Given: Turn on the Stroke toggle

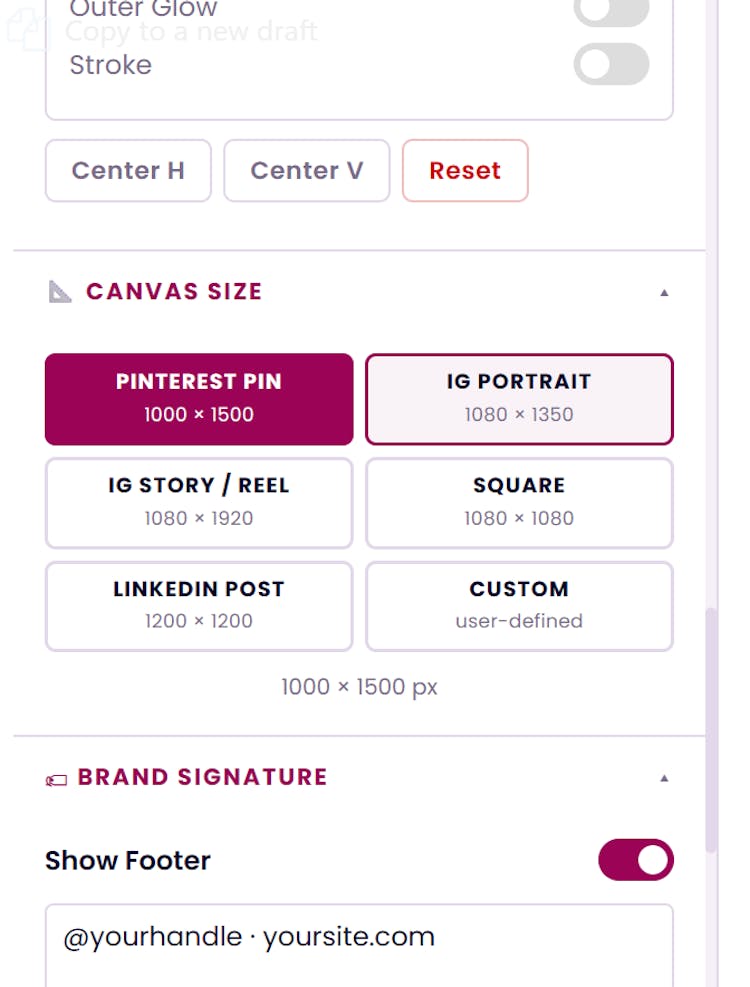Looking at the screenshot, I should click(611, 64).
